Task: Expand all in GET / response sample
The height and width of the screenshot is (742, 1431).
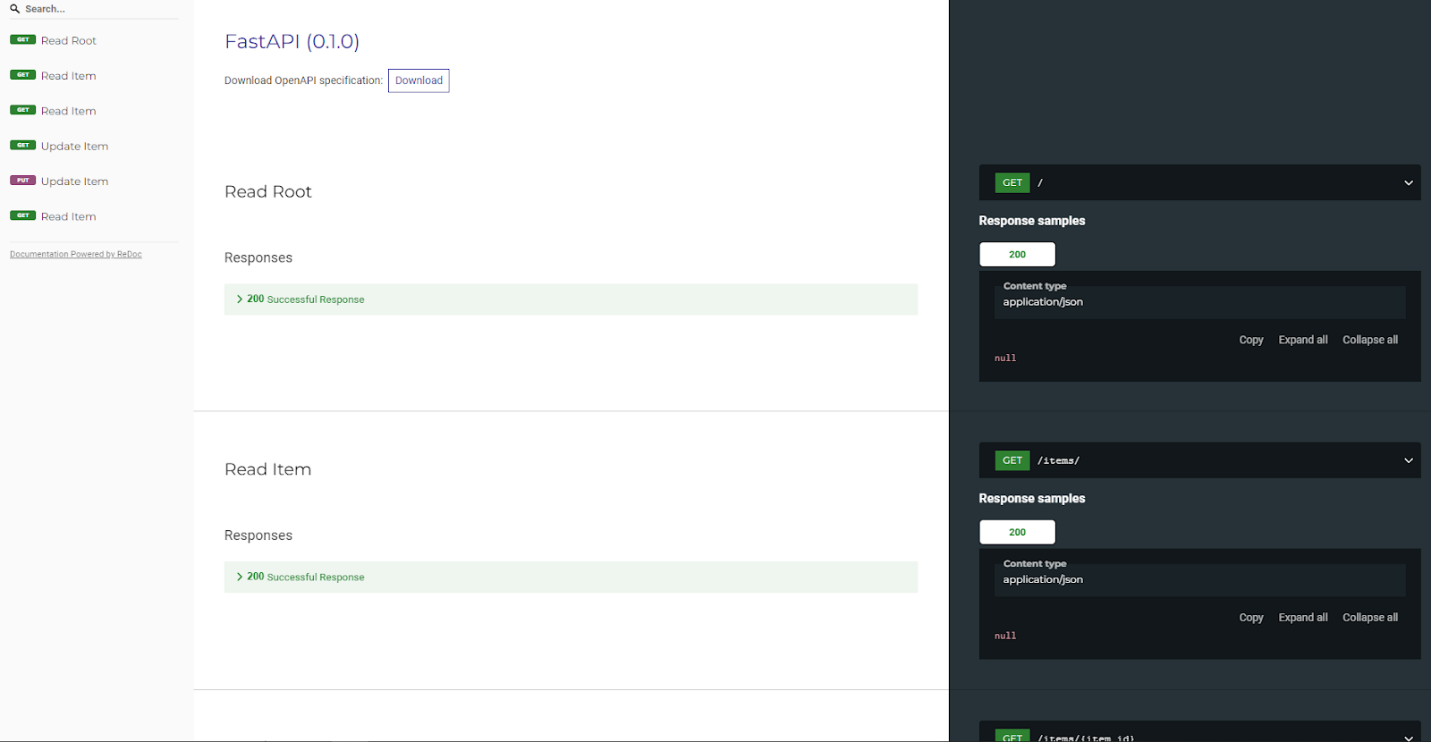Action: tap(1303, 340)
